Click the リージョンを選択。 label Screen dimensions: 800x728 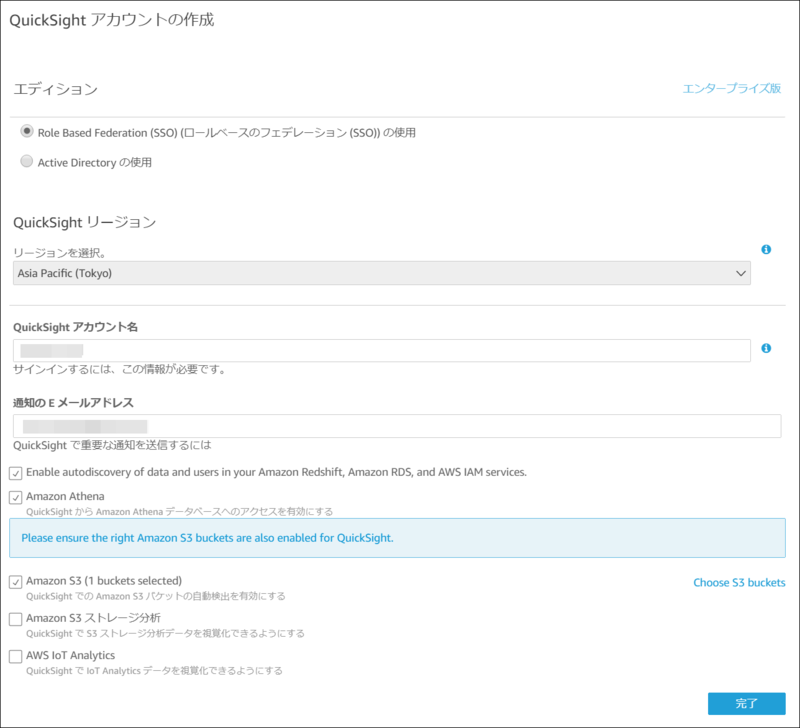(59, 253)
